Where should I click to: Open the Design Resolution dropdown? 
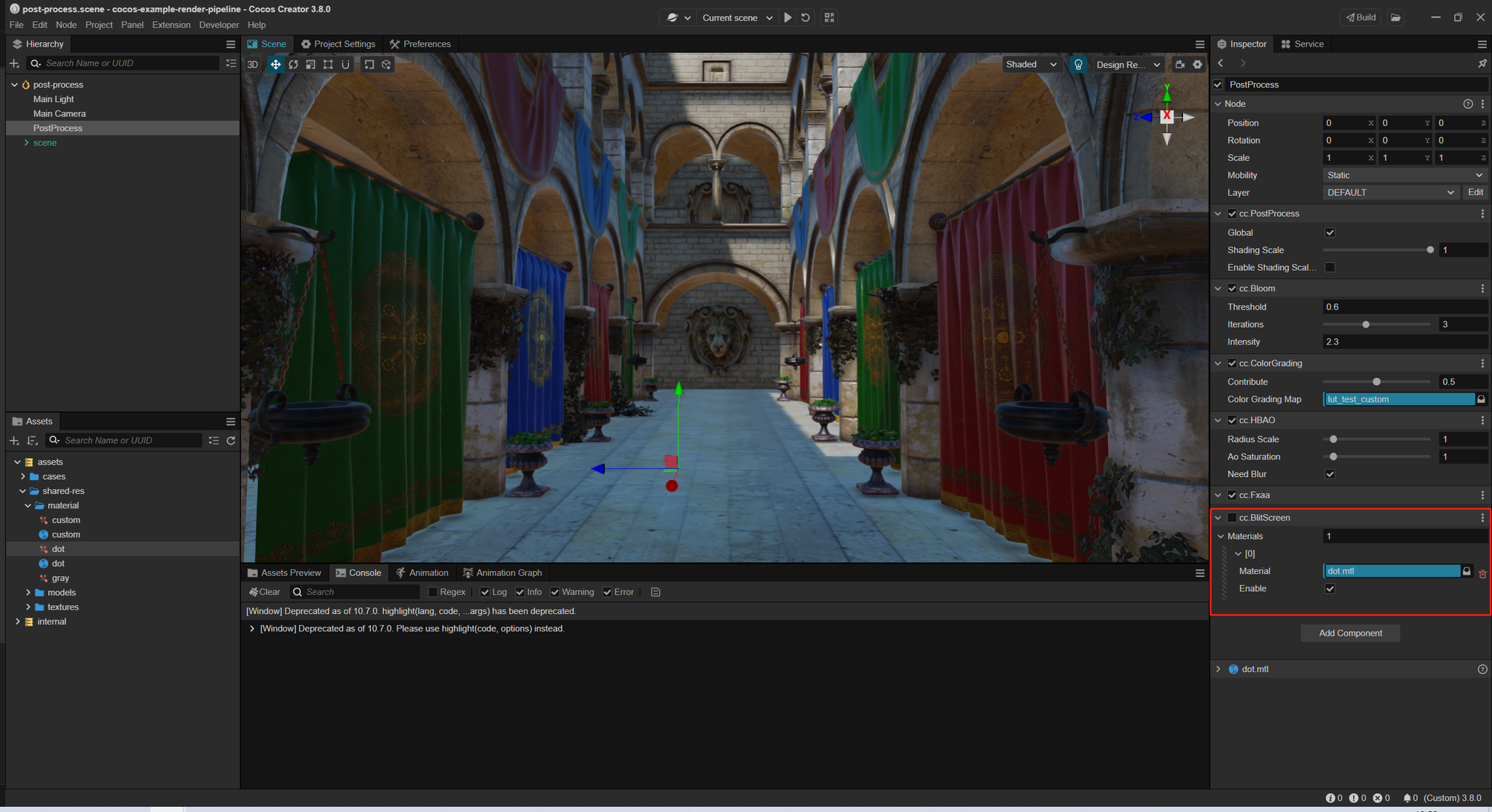click(x=1128, y=65)
